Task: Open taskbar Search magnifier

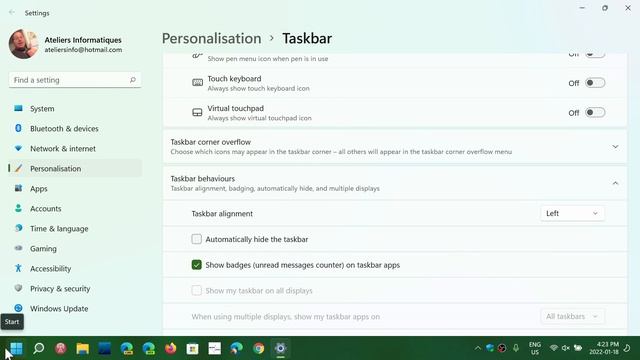Action: (x=39, y=348)
